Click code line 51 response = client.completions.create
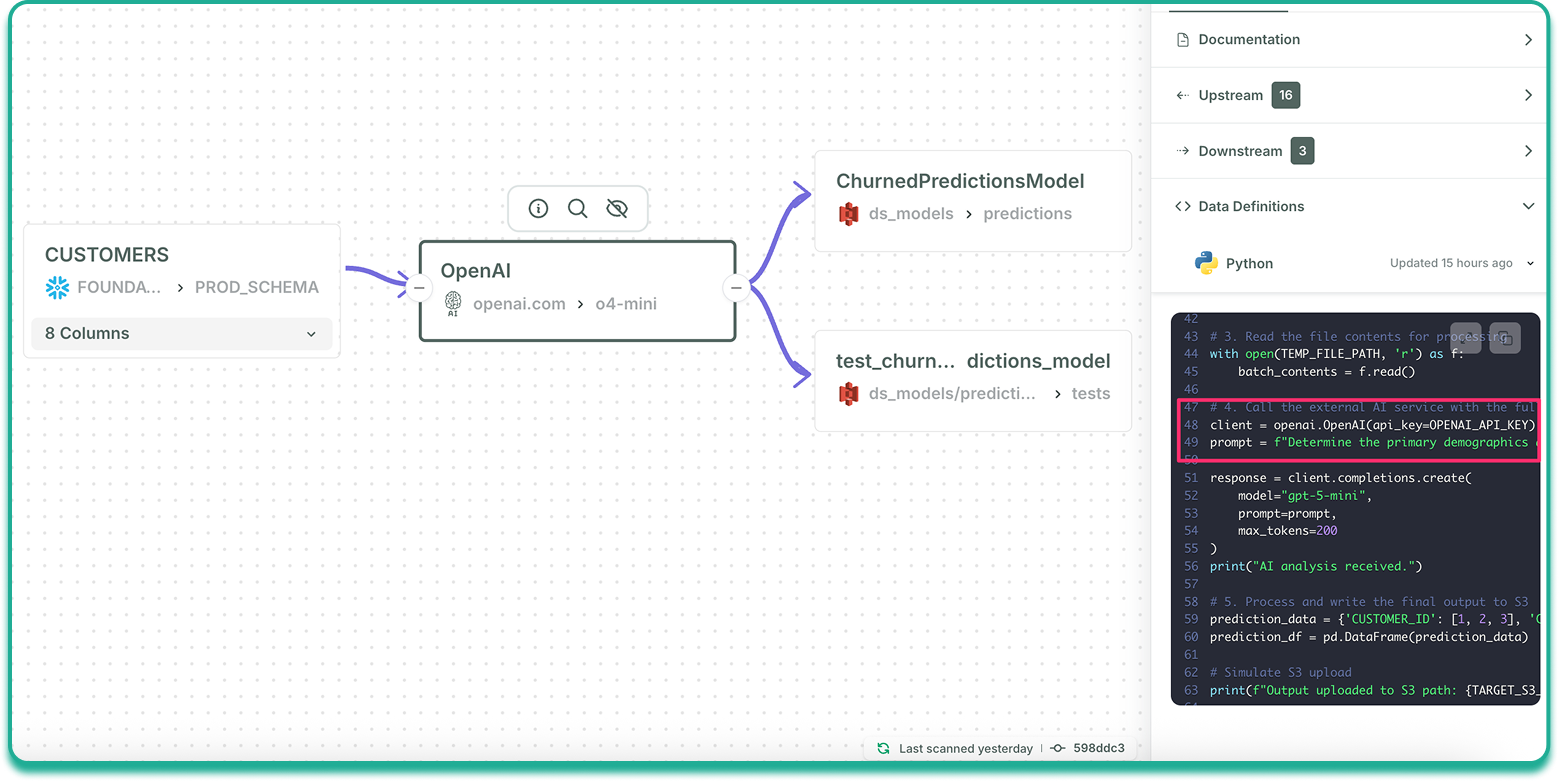This screenshot has height=782, width=1559. pos(1340,478)
